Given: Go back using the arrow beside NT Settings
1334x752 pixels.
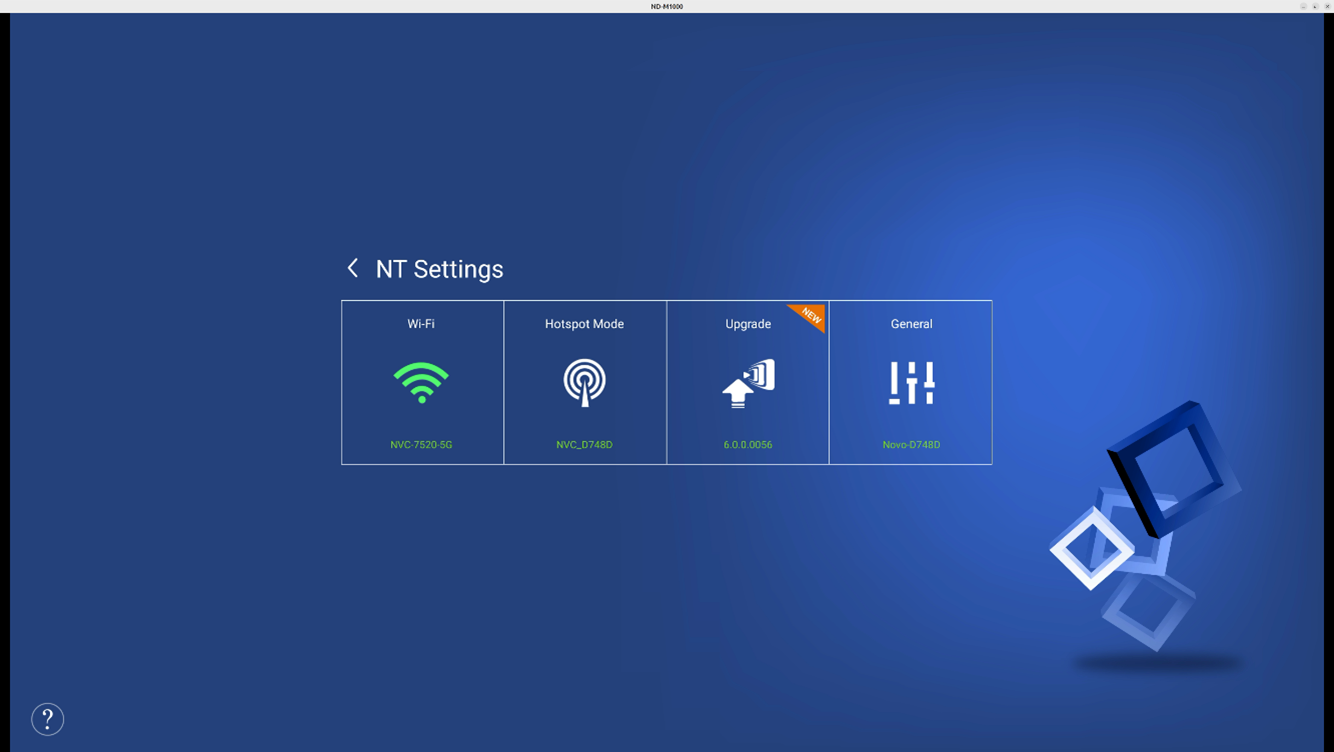Looking at the screenshot, I should coord(352,268).
